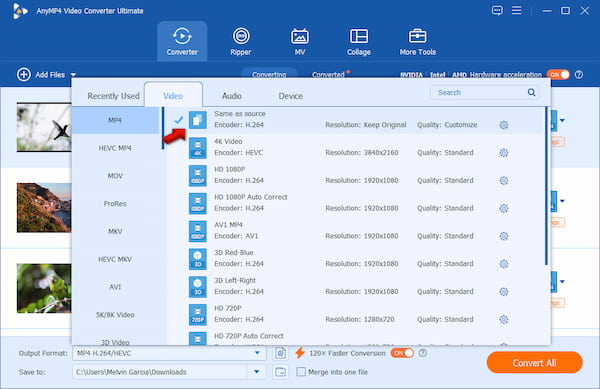This screenshot has width=600, height=389.
Task: Click the green parrot video thumbnail
Action: pos(44,288)
